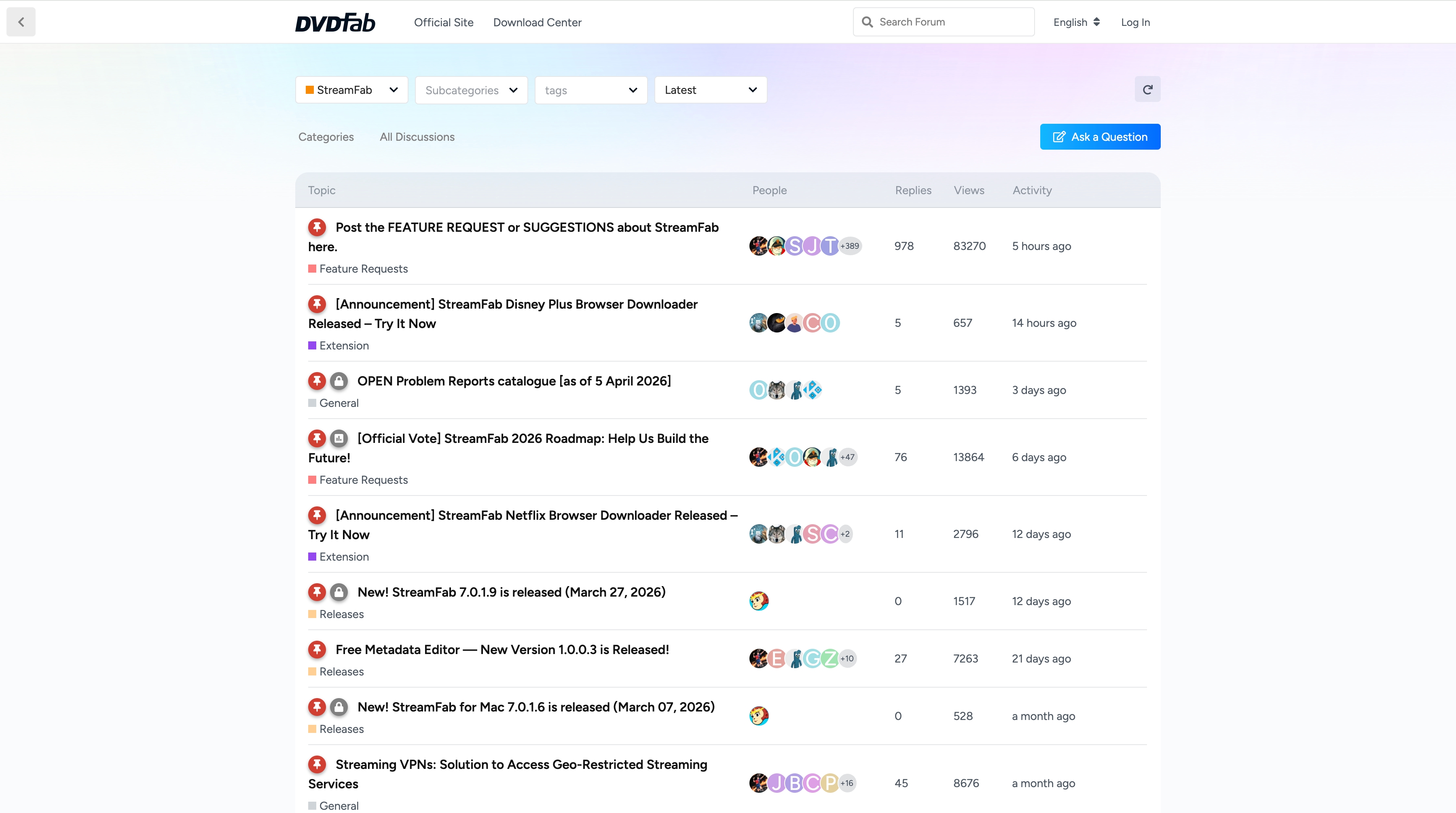
Task: Click lock icon on StreamFab for Mac release
Action: click(339, 707)
